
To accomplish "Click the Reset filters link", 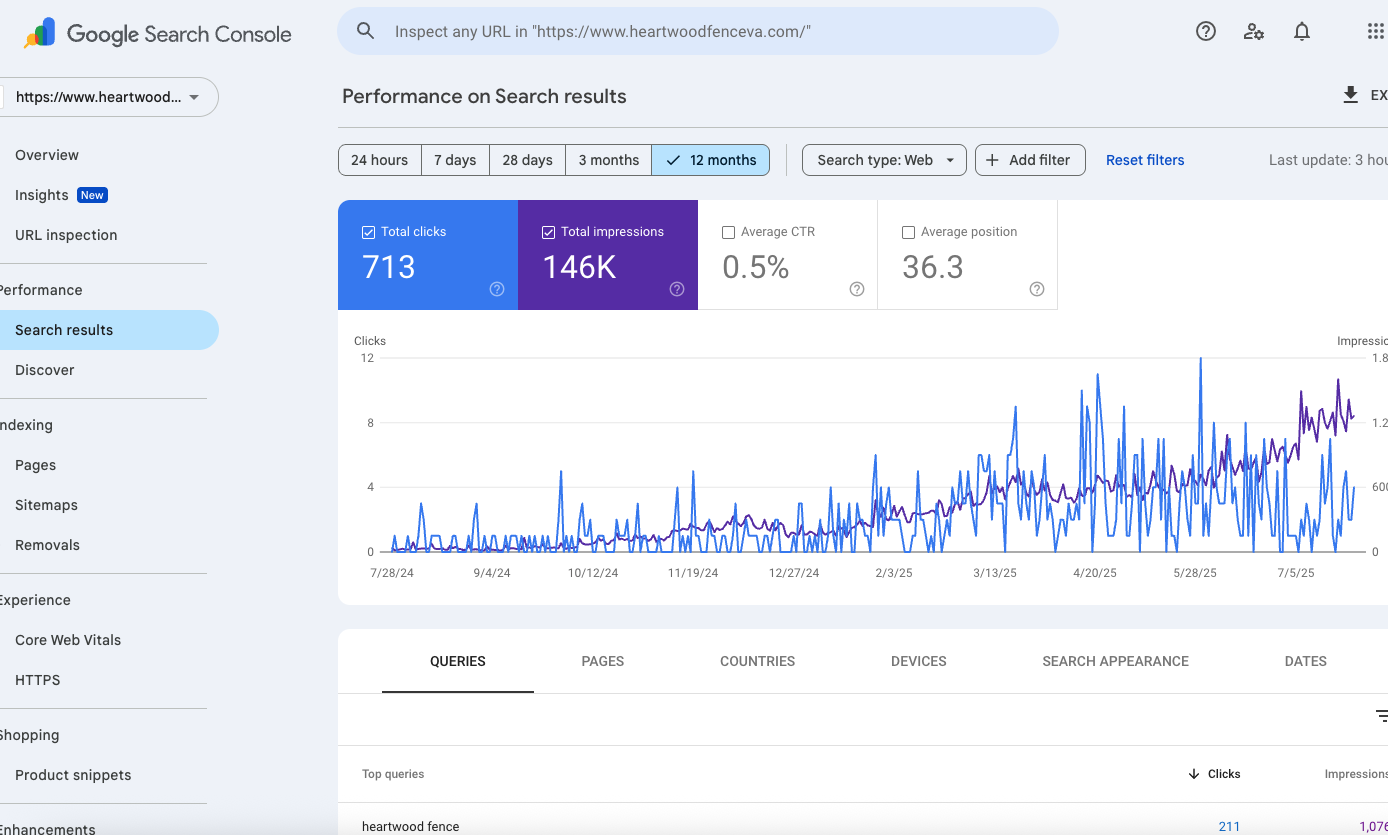I will point(1145,160).
